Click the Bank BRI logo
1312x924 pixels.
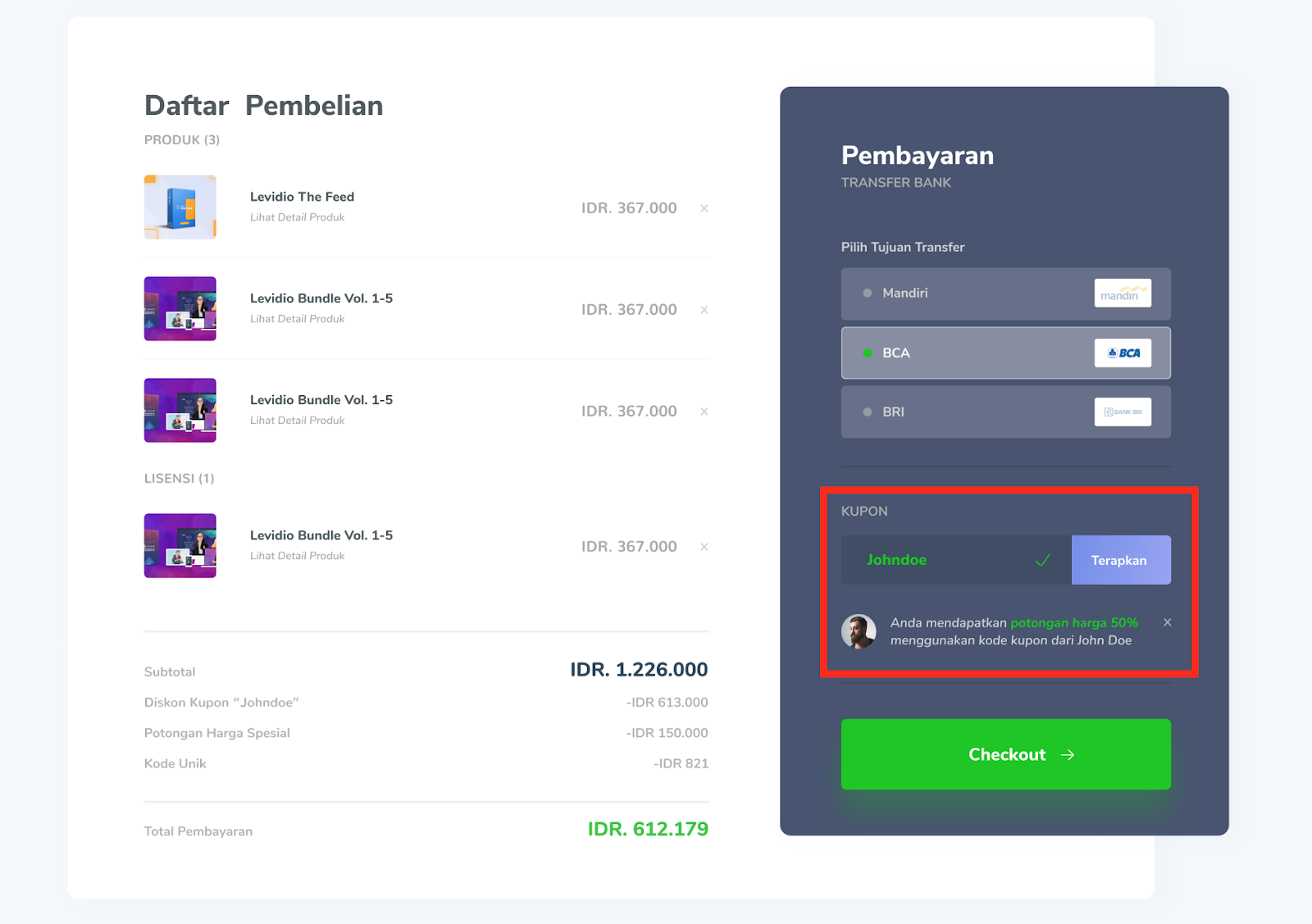[x=1123, y=412]
